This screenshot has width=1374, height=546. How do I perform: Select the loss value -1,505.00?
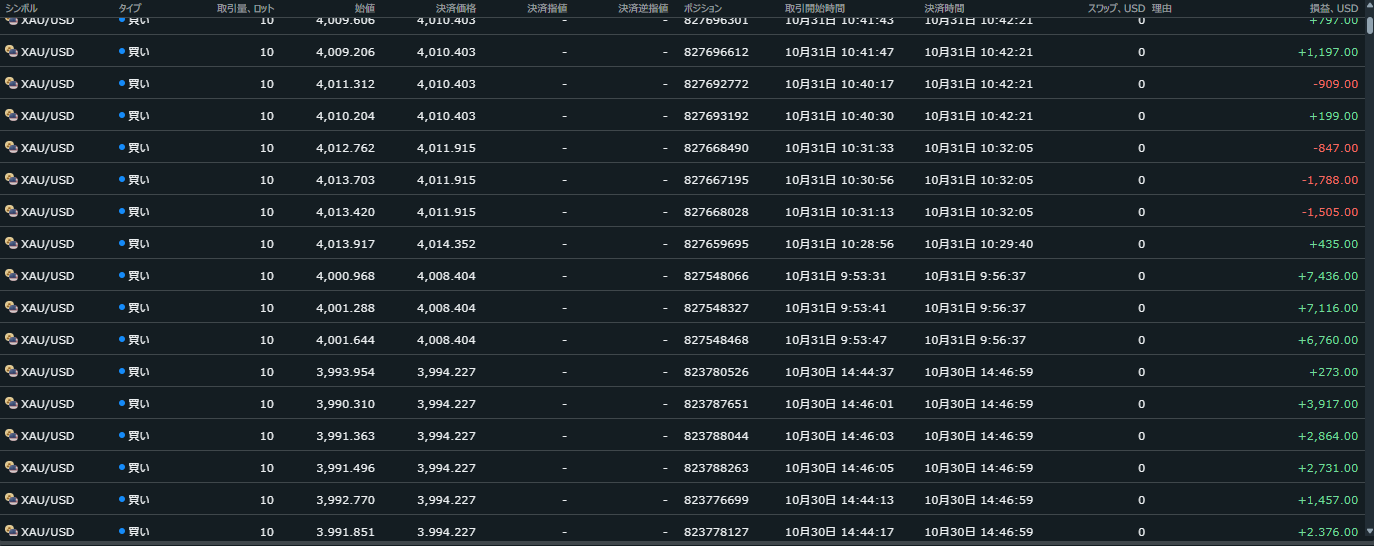1330,212
